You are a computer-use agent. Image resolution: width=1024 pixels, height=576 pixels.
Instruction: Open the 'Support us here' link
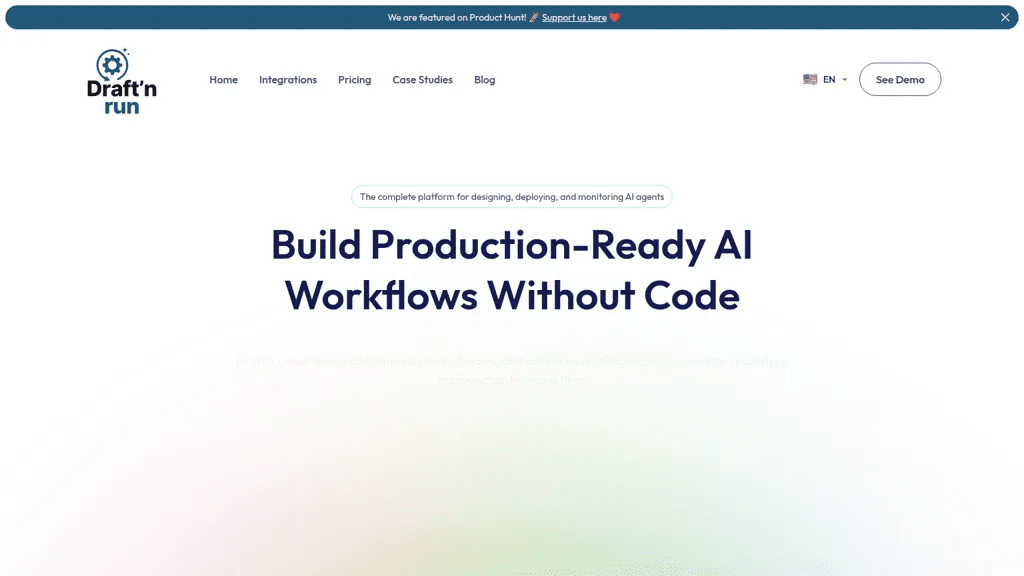pos(574,18)
